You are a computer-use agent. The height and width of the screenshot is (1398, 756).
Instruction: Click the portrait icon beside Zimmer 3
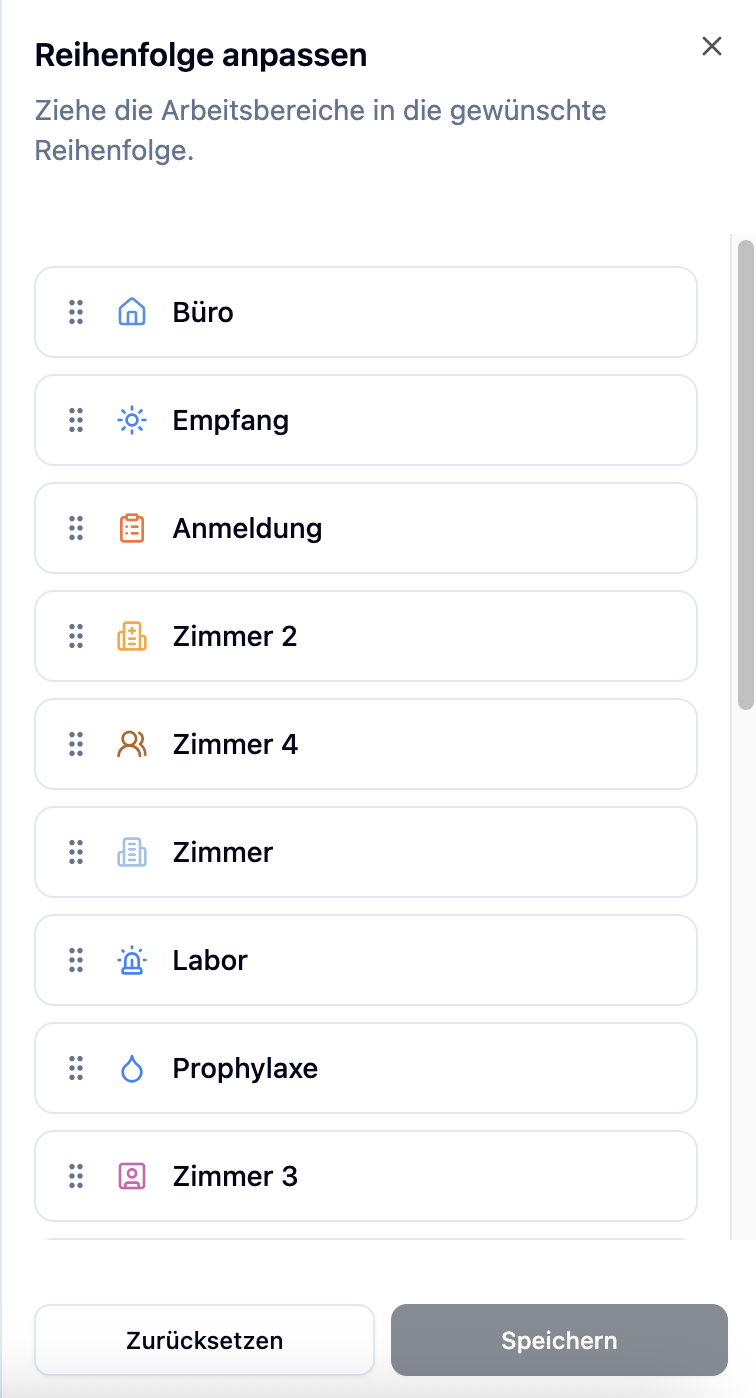coord(132,1176)
